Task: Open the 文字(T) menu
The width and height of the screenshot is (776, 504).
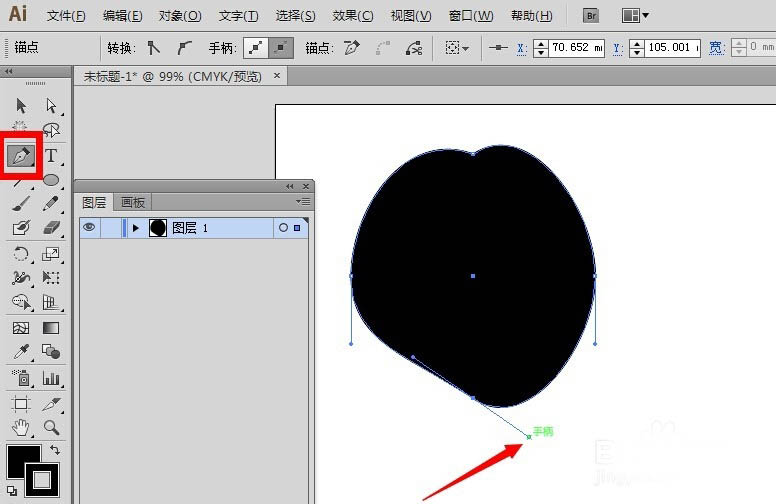Action: (238, 16)
